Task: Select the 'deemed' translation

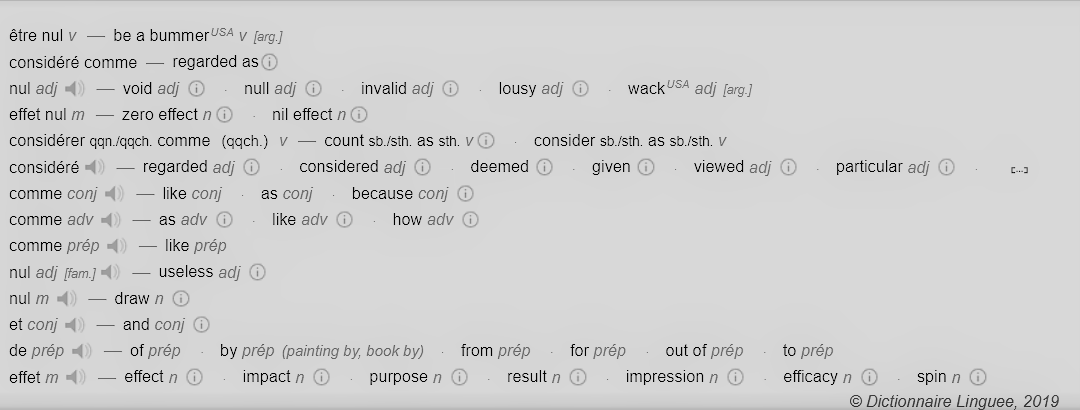Action: pyautogui.click(x=499, y=167)
